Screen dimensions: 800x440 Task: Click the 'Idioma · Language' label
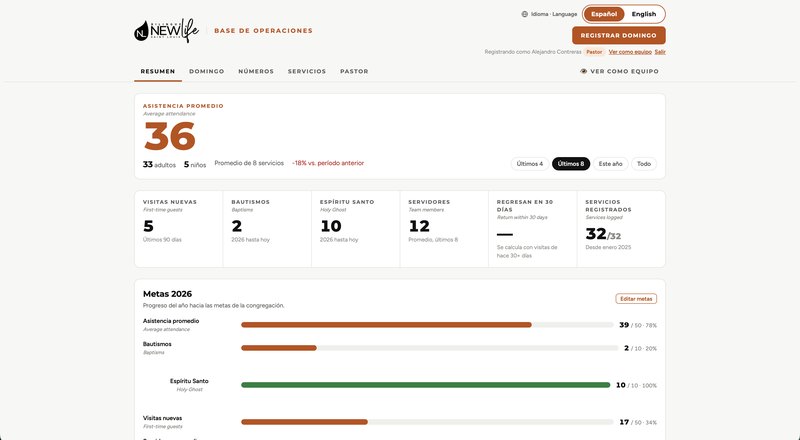coord(554,14)
